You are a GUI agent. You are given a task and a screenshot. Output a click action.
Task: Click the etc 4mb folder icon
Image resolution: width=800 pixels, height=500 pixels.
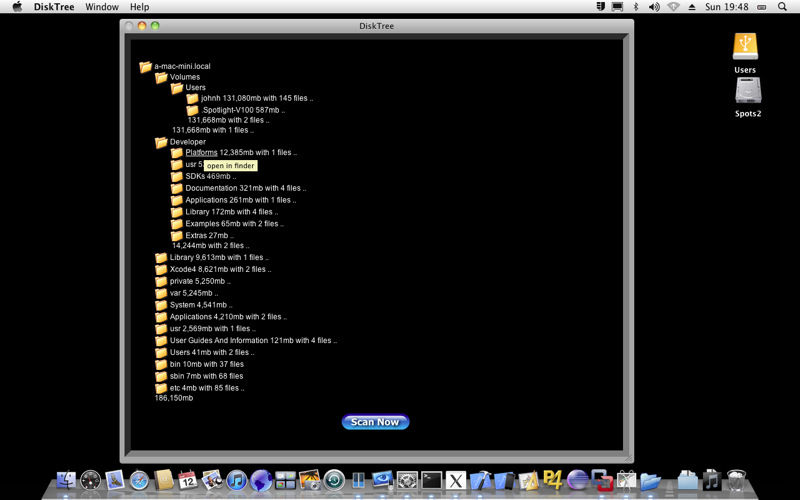click(x=161, y=388)
